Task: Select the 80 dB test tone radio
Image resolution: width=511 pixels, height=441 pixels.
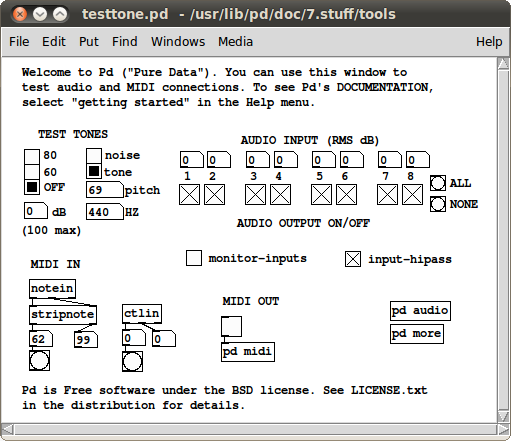Action: pos(32,156)
